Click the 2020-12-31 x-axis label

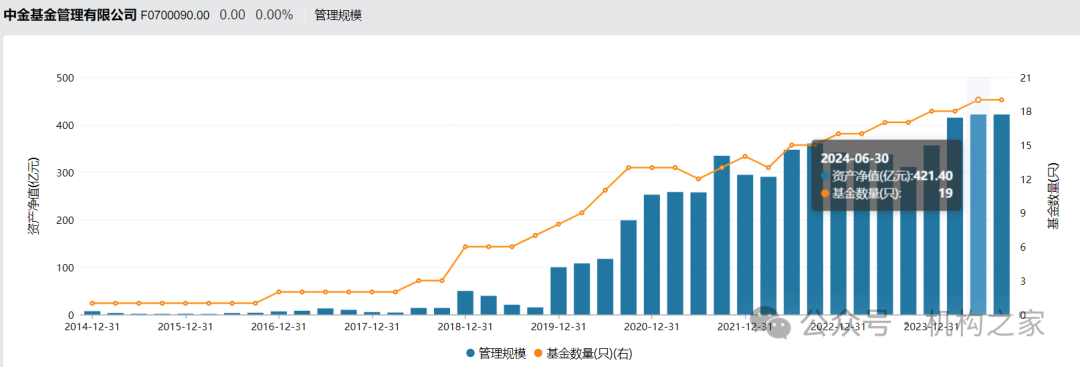coord(652,326)
